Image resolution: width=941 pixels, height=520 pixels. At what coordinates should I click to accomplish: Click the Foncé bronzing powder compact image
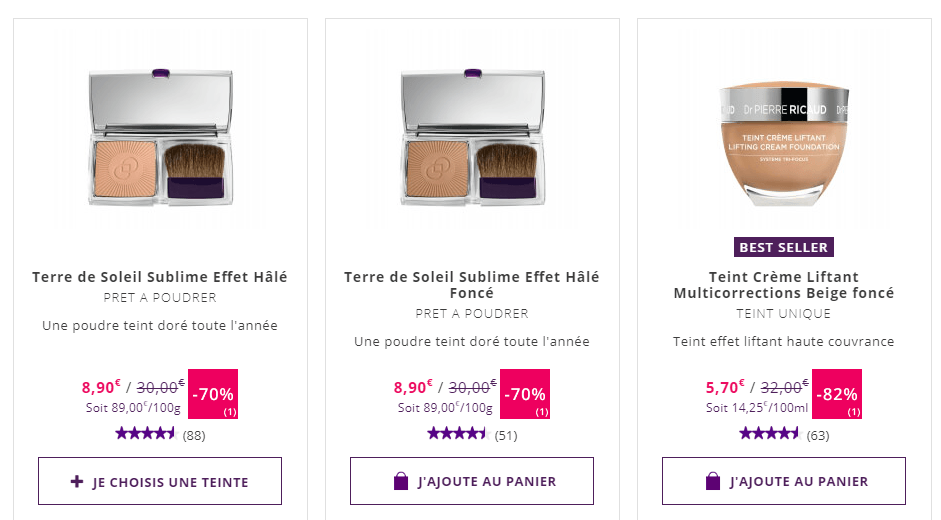coord(472,137)
